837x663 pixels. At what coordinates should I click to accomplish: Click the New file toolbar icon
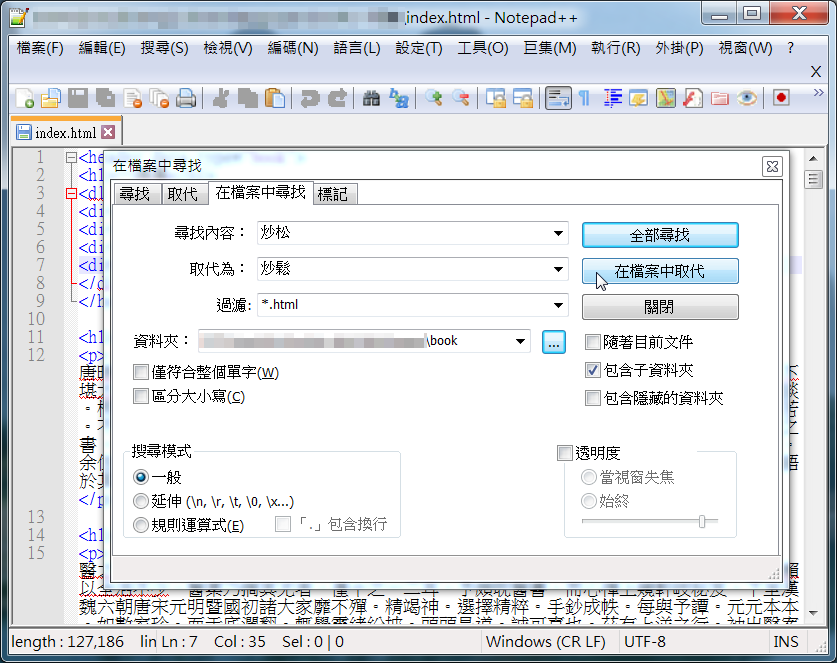(x=25, y=98)
